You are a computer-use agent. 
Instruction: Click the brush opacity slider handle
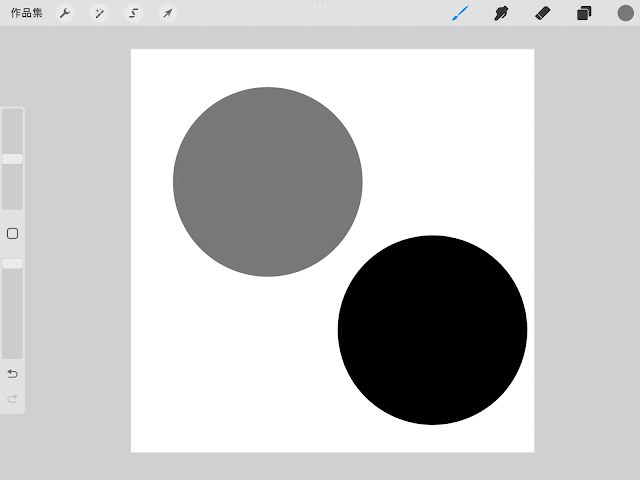pyautogui.click(x=13, y=263)
